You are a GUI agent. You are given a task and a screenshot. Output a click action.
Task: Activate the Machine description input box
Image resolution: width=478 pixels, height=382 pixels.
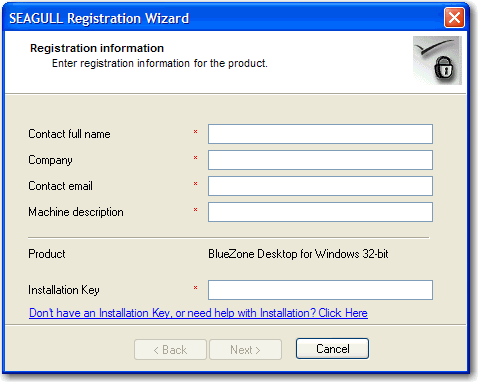(320, 212)
